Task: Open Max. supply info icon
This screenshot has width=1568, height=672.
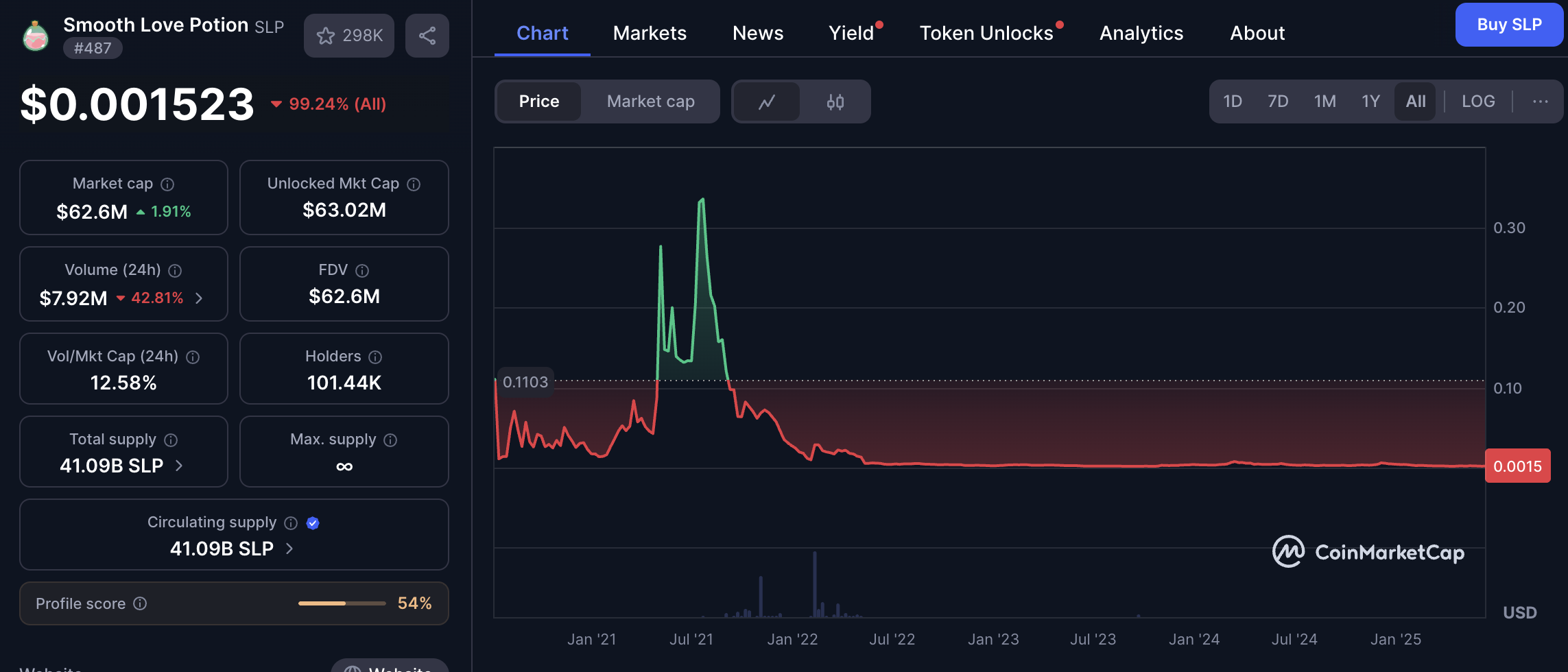Action: pyautogui.click(x=390, y=440)
